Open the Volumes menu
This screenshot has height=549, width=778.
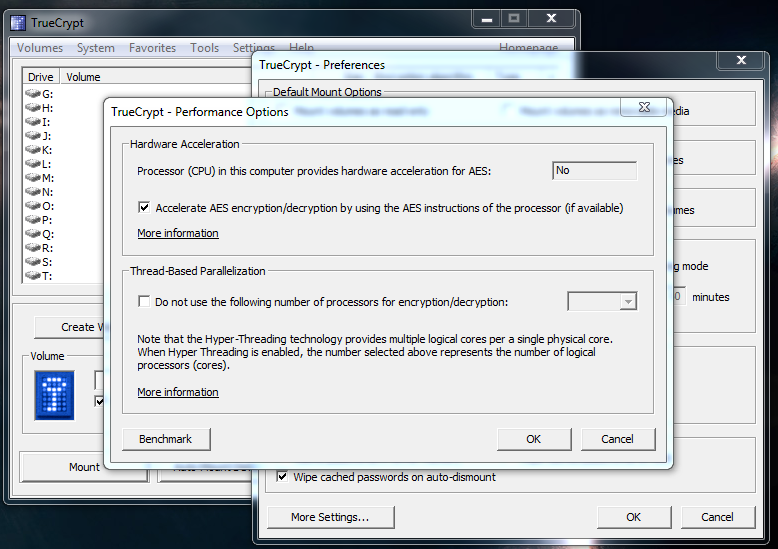tap(40, 48)
